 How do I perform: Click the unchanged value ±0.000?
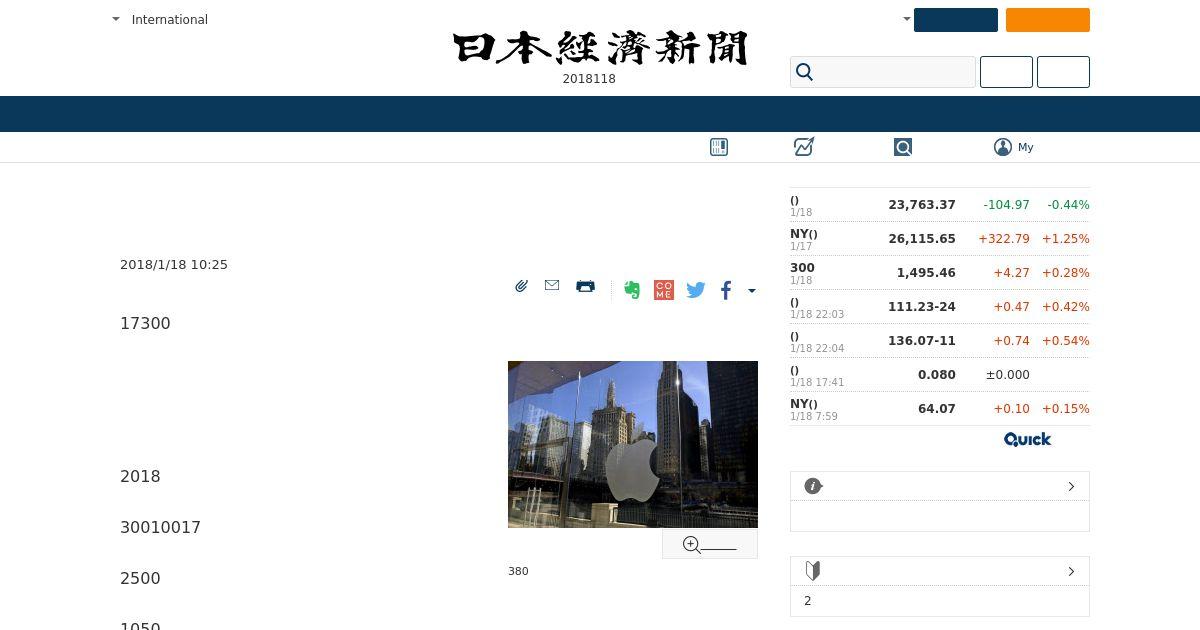point(1008,375)
